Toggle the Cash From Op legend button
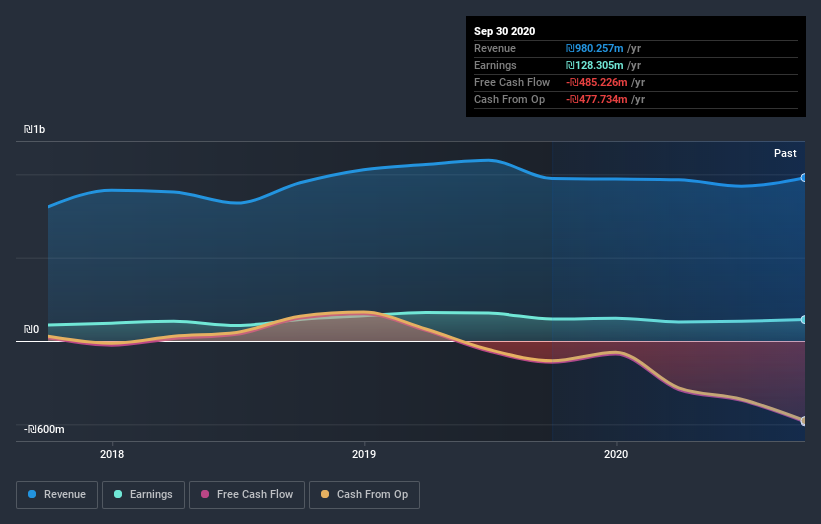 (364, 495)
